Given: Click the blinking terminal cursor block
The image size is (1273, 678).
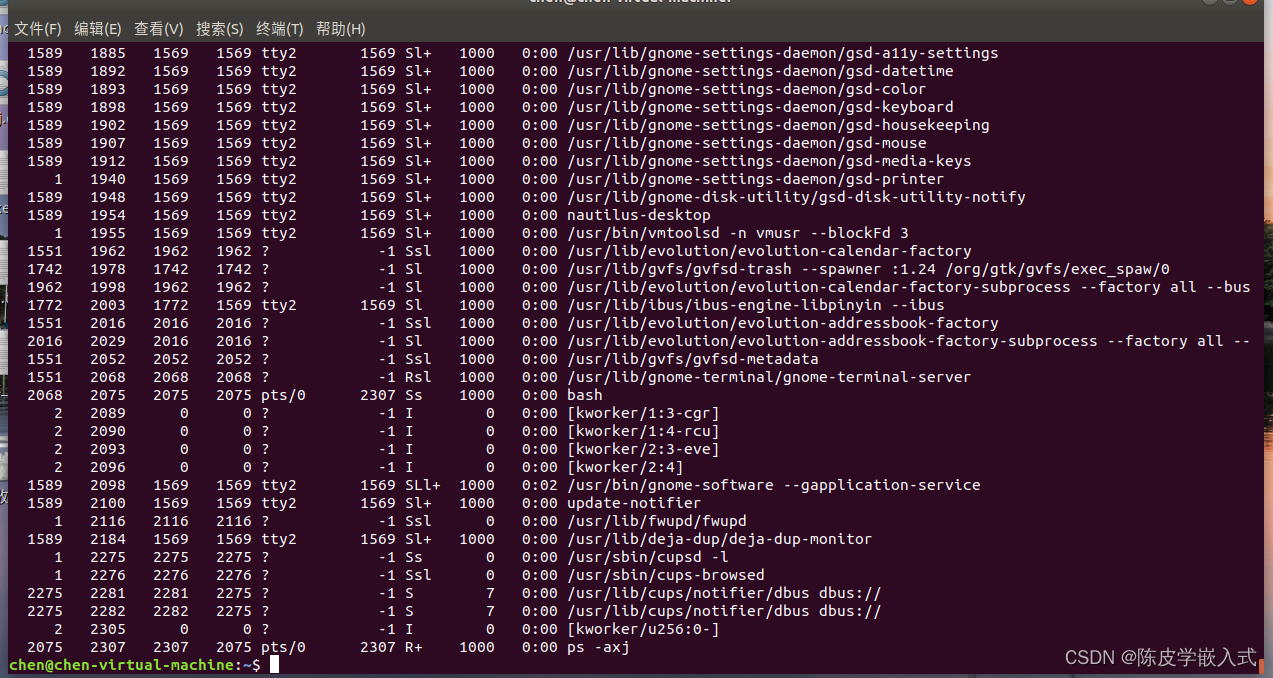Looking at the screenshot, I should tap(271, 663).
